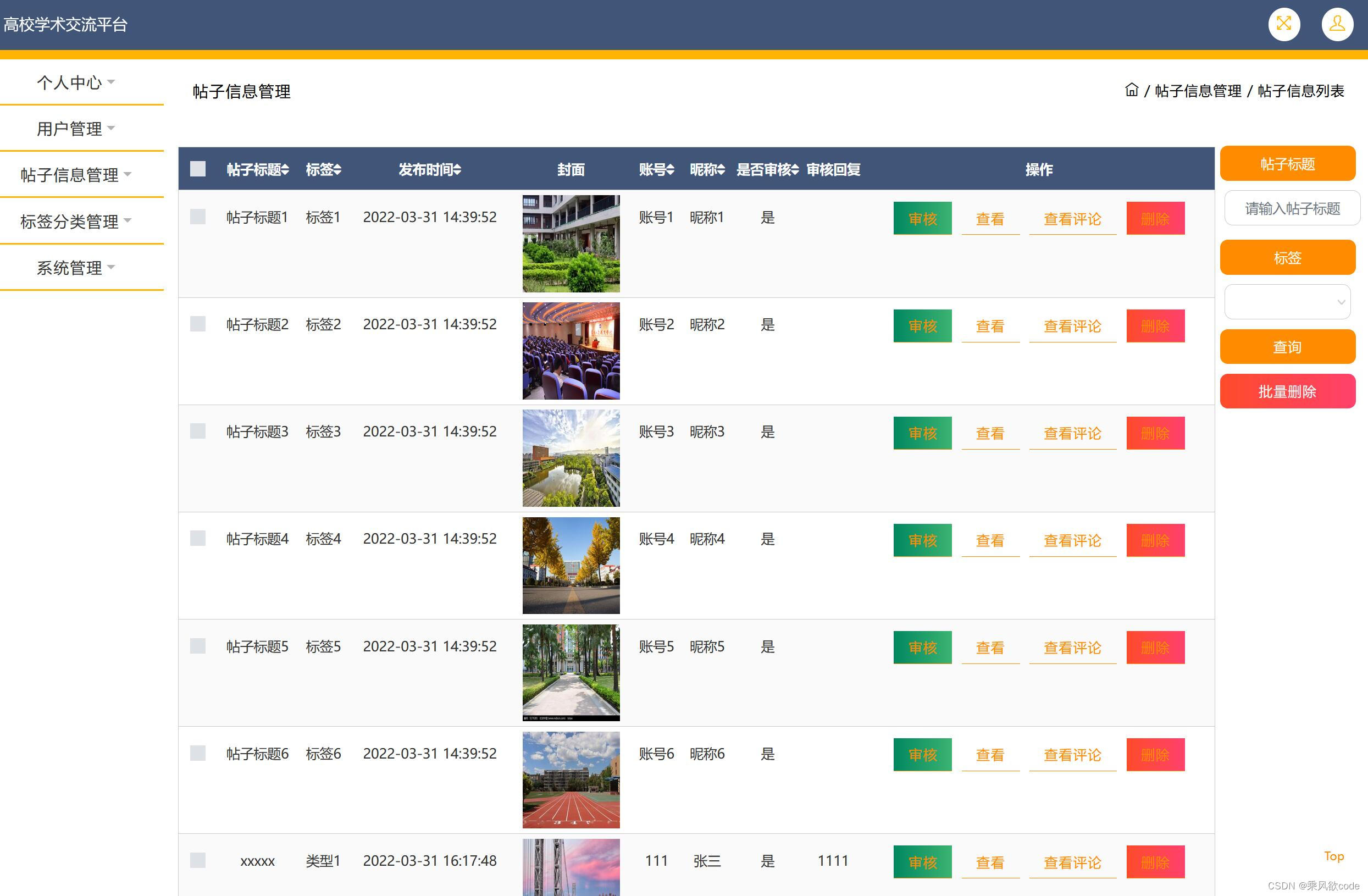Check the row checkbox for 帖子标题1
This screenshot has height=896, width=1368.
(198, 217)
